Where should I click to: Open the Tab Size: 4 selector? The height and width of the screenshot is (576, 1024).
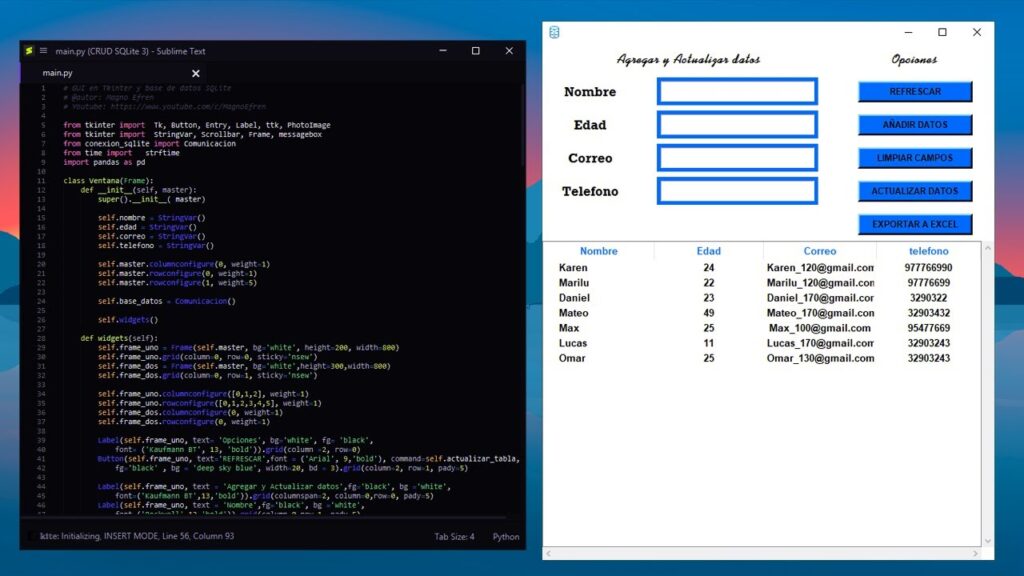point(454,537)
